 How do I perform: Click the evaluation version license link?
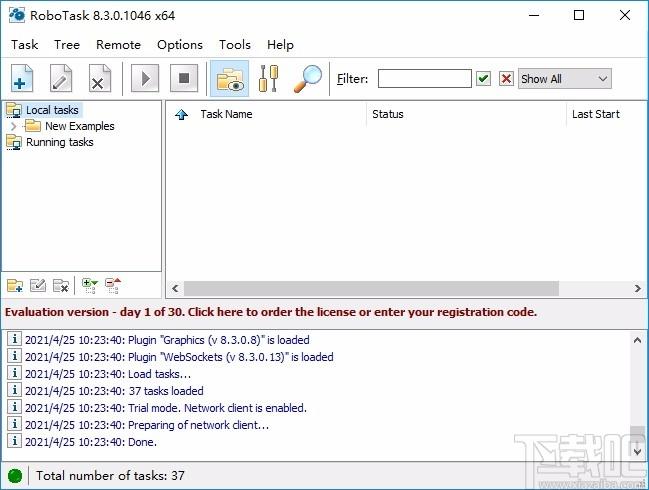click(271, 312)
